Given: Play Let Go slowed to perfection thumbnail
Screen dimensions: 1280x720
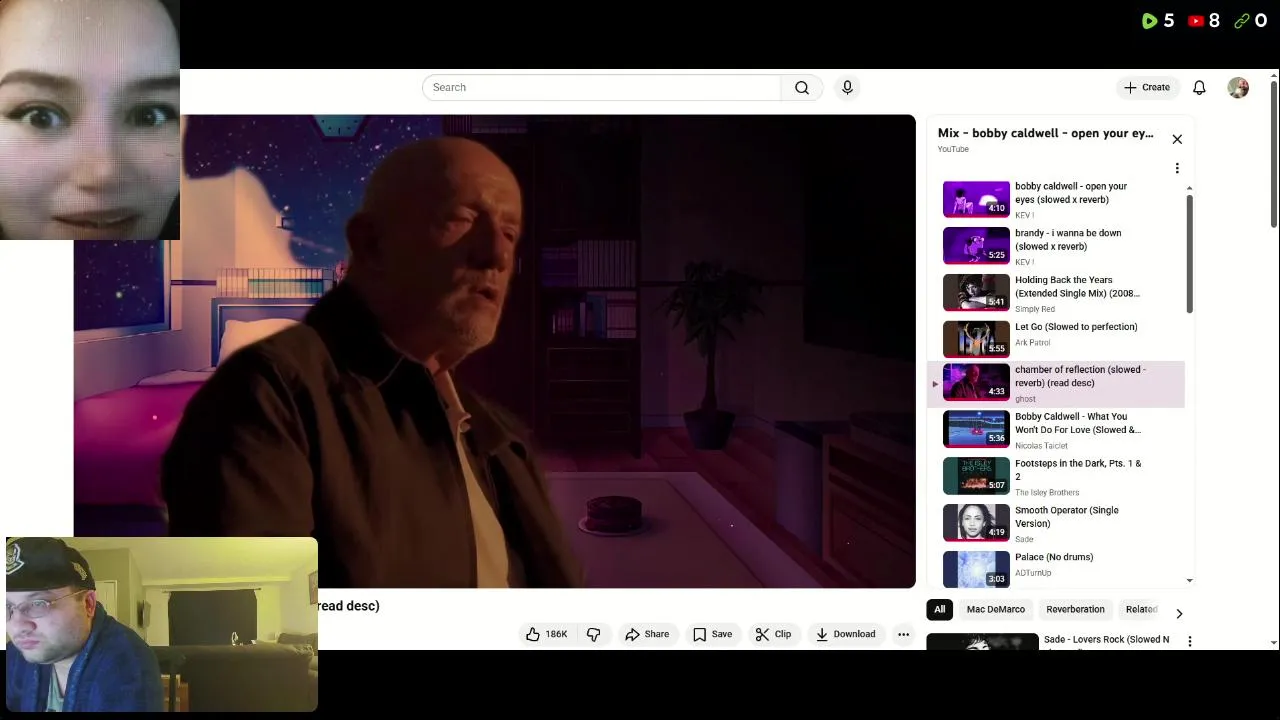Looking at the screenshot, I should pyautogui.click(x=976, y=339).
